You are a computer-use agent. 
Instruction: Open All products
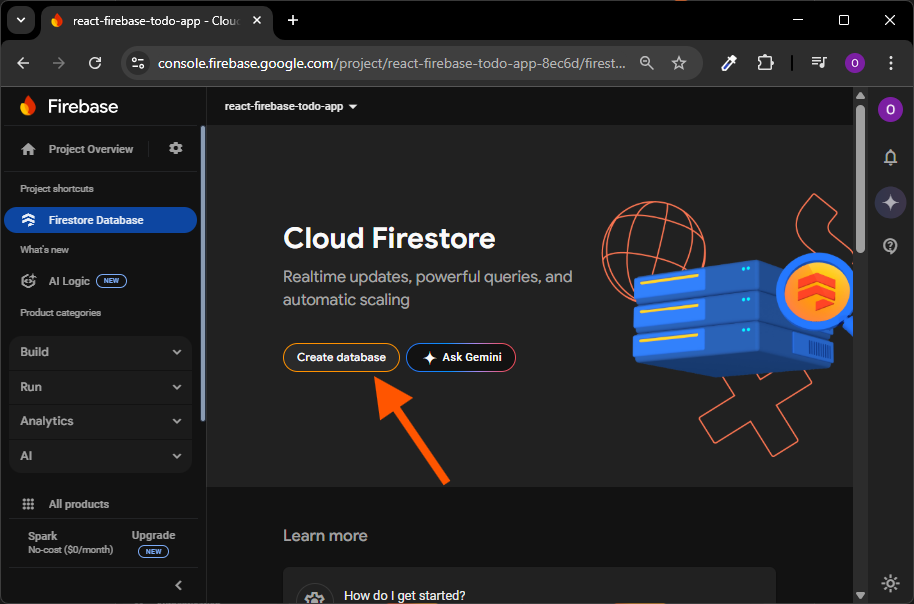pos(79,504)
